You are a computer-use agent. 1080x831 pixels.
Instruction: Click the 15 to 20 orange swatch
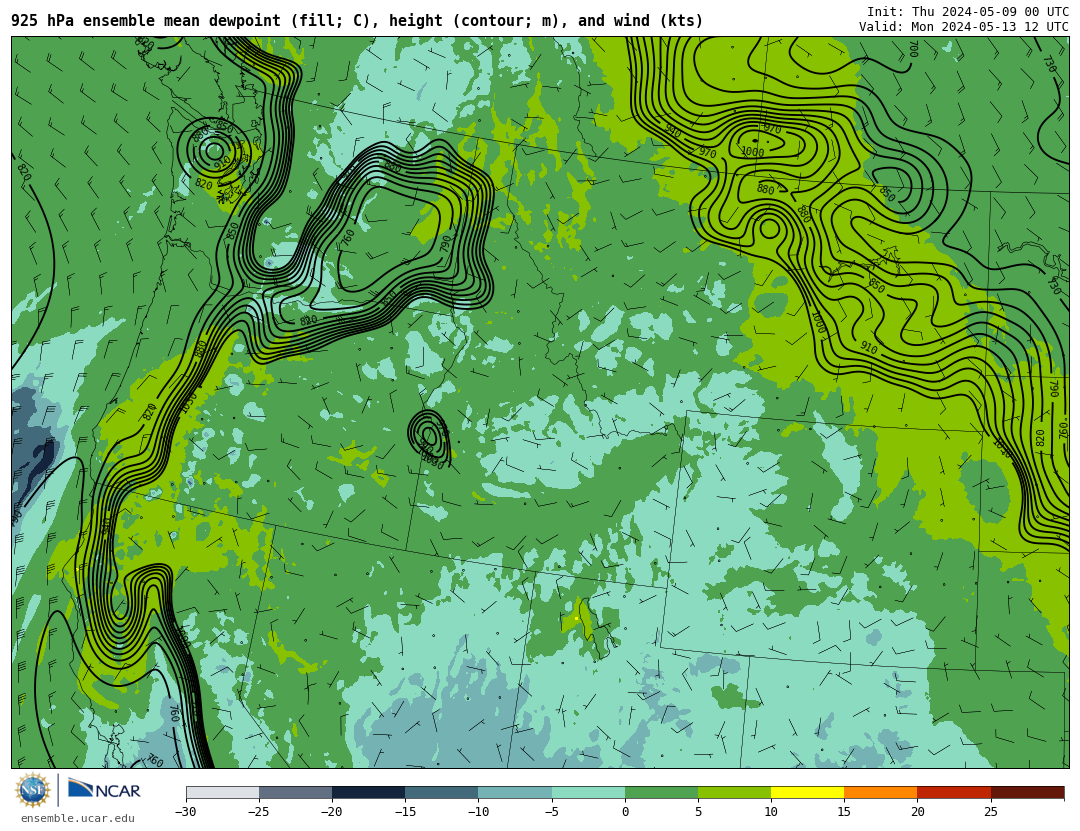[x=881, y=792]
